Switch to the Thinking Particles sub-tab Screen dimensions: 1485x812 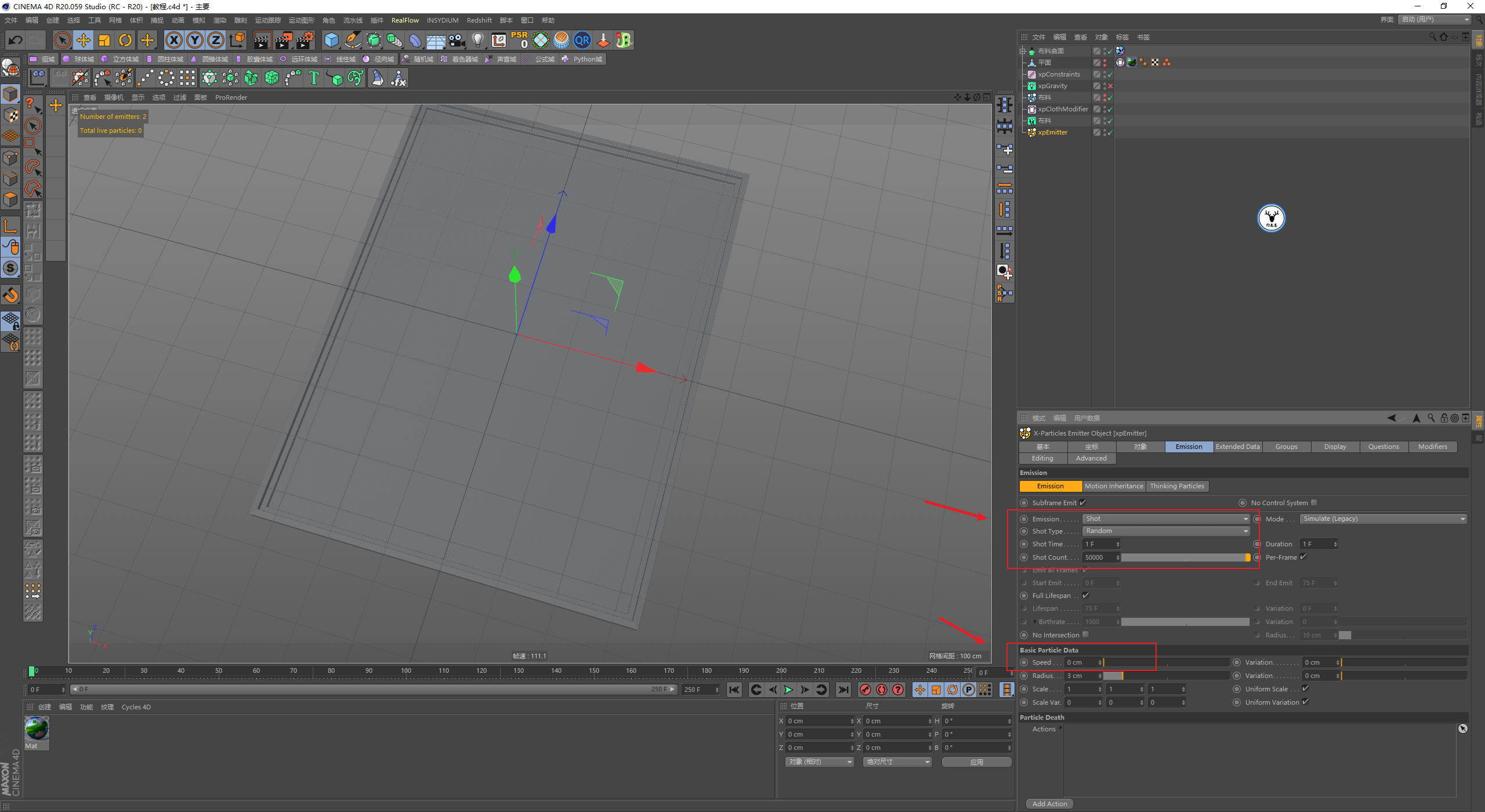(1177, 486)
